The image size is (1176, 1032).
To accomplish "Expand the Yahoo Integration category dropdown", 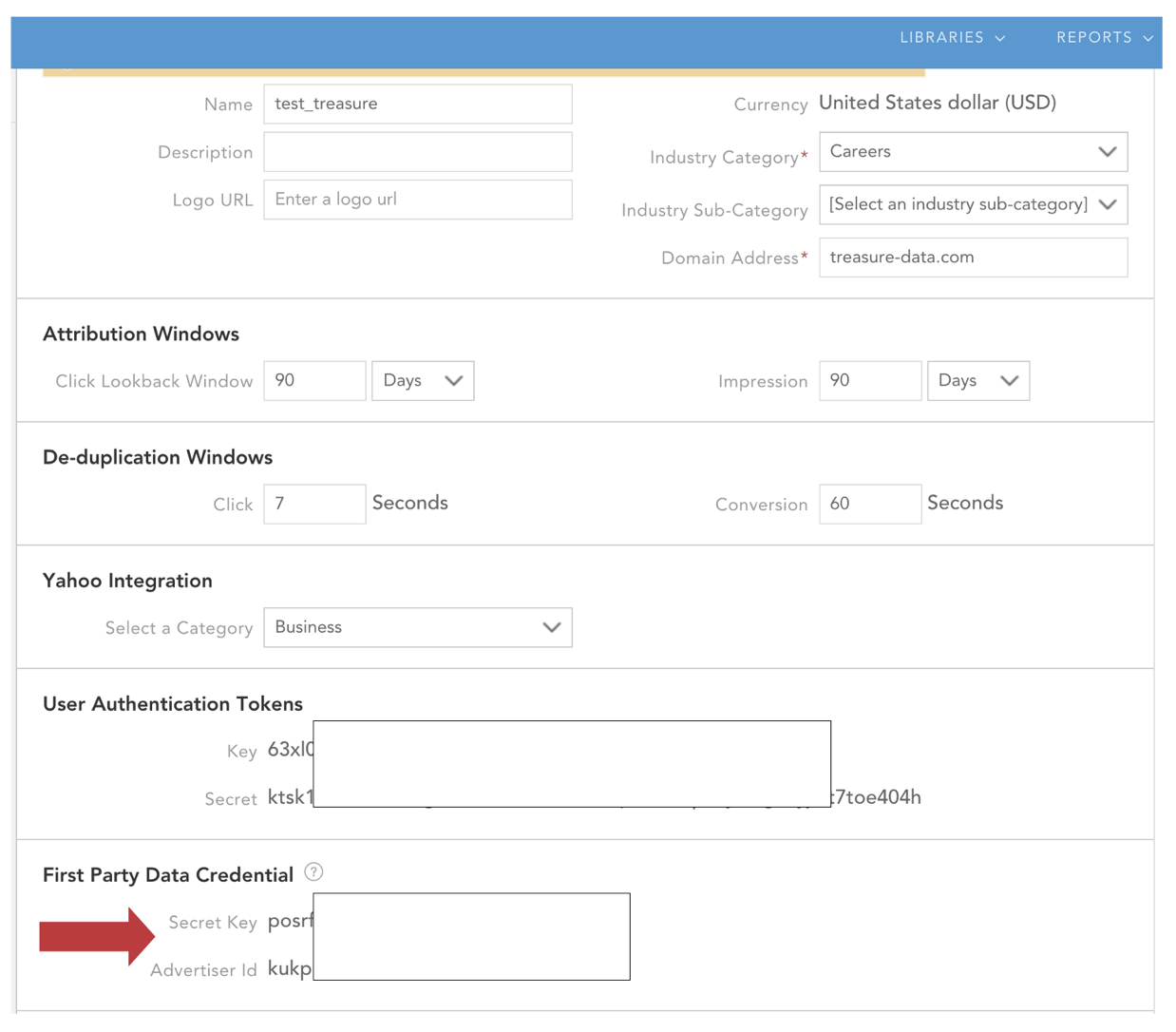I will pyautogui.click(x=417, y=628).
